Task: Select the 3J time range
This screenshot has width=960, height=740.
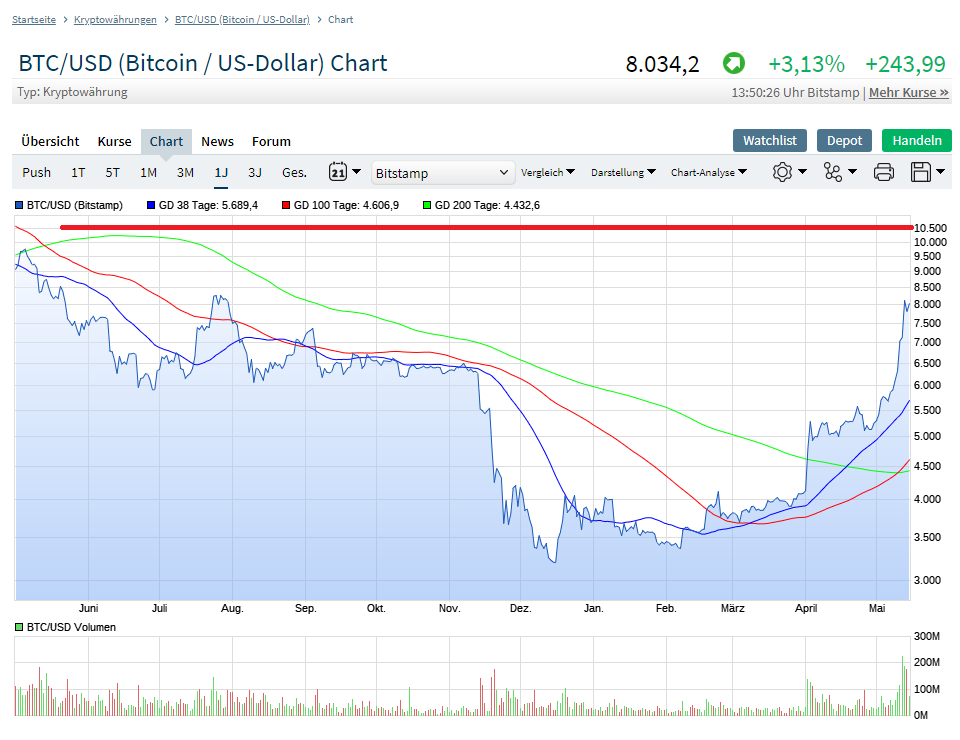Action: [x=255, y=172]
